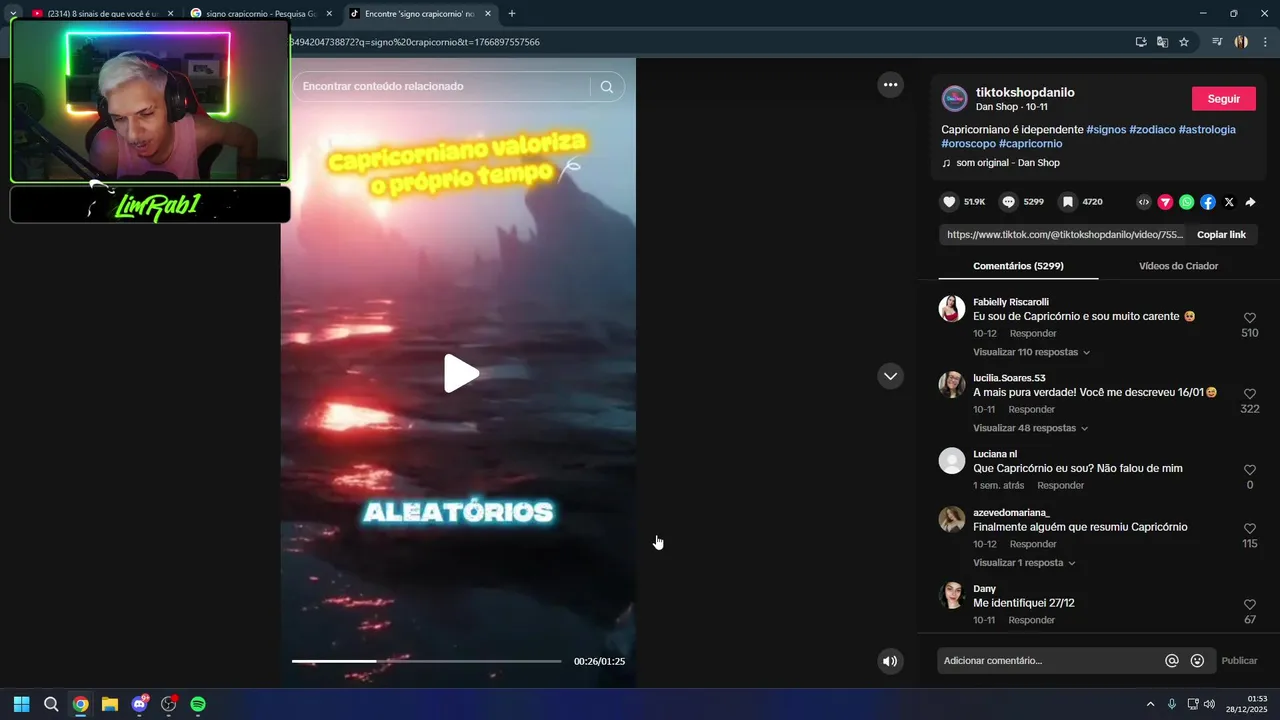Click the translate page icon
1280x720 pixels.
coord(1162,42)
